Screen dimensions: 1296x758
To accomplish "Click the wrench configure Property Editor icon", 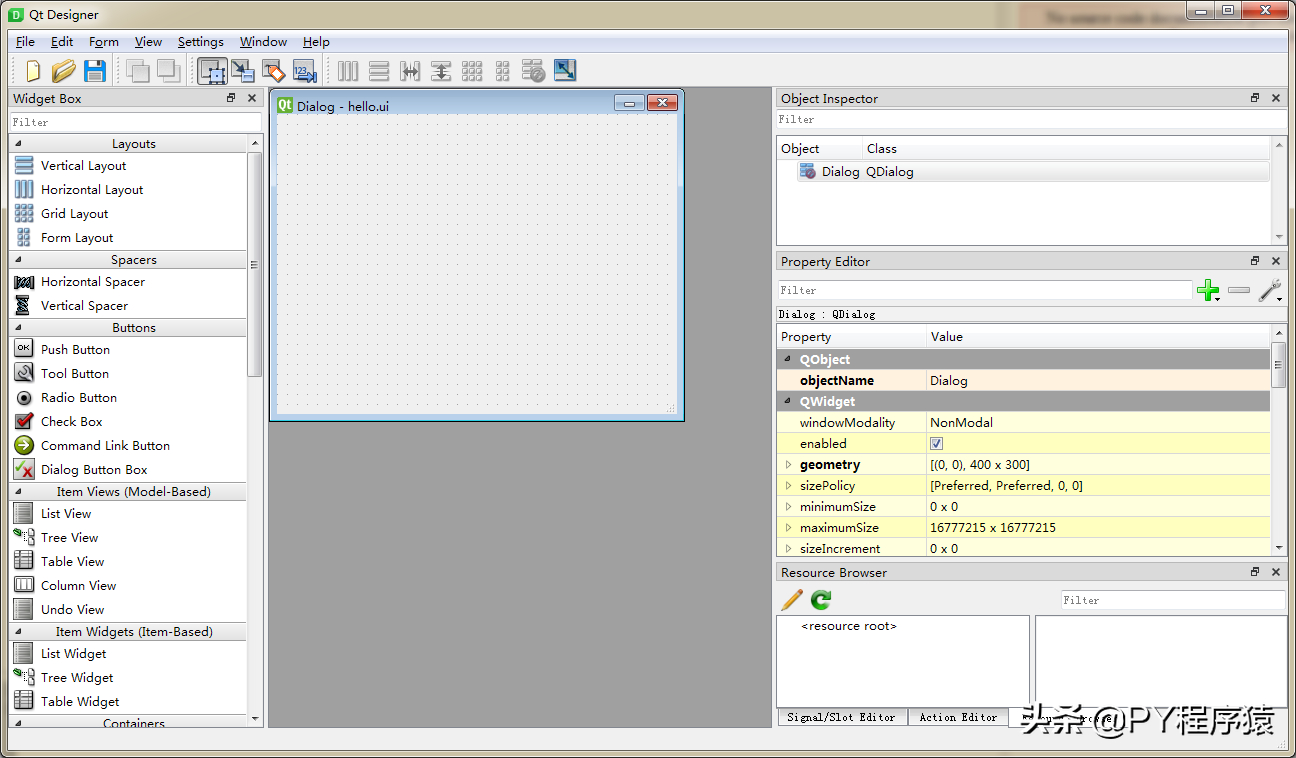I will (x=1270, y=291).
